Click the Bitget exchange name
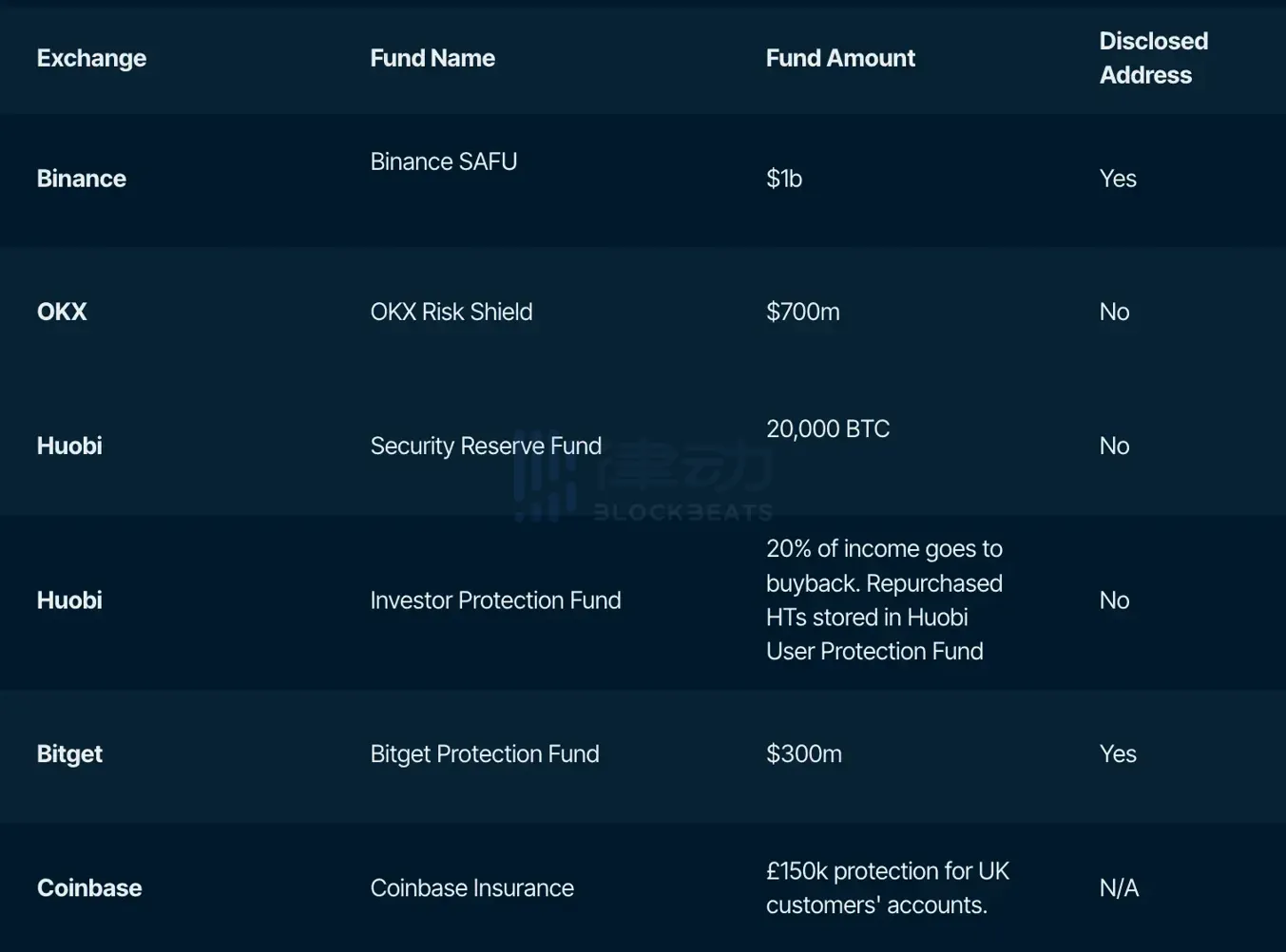The image size is (1286, 952). pos(69,753)
